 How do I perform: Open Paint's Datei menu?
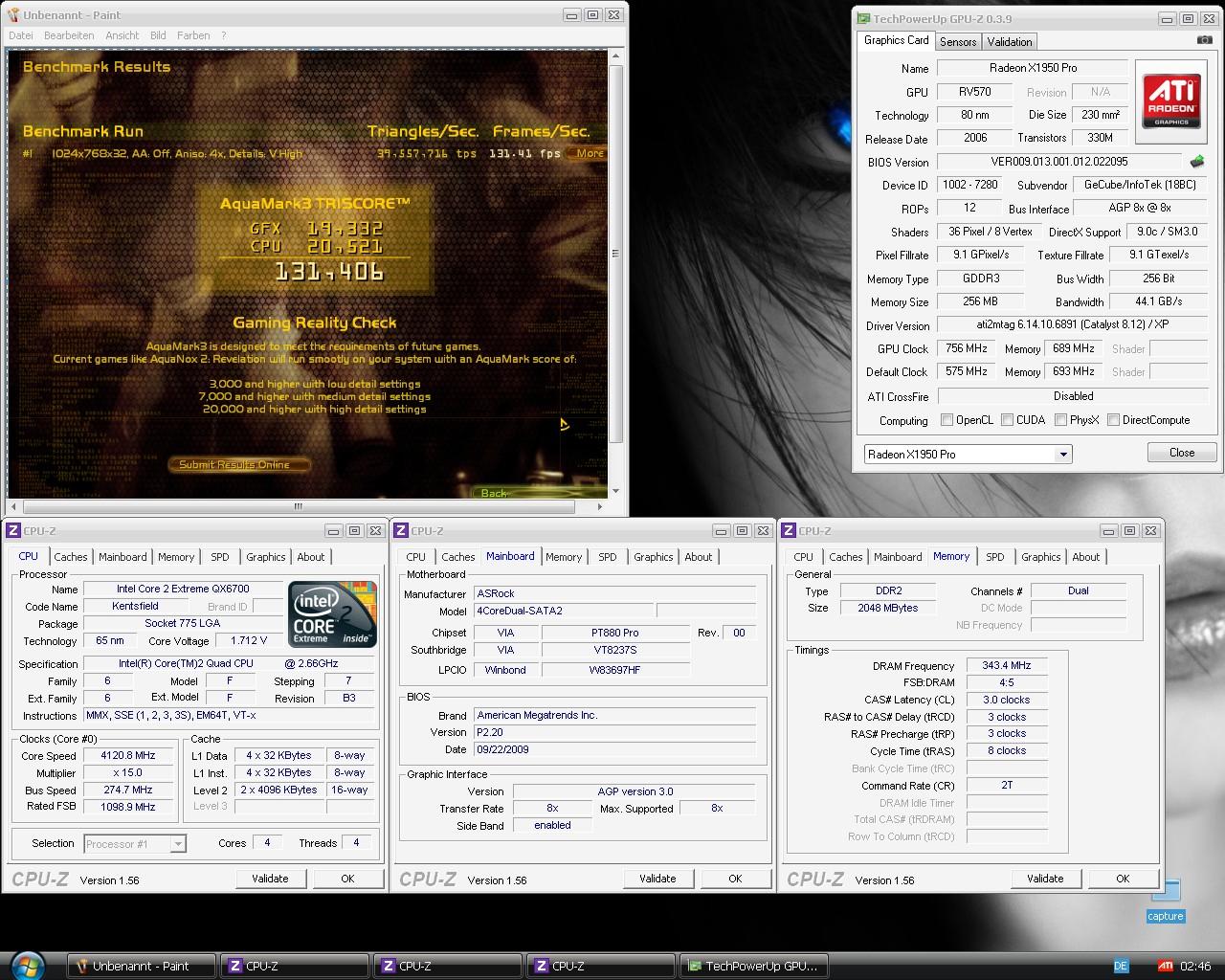21,35
